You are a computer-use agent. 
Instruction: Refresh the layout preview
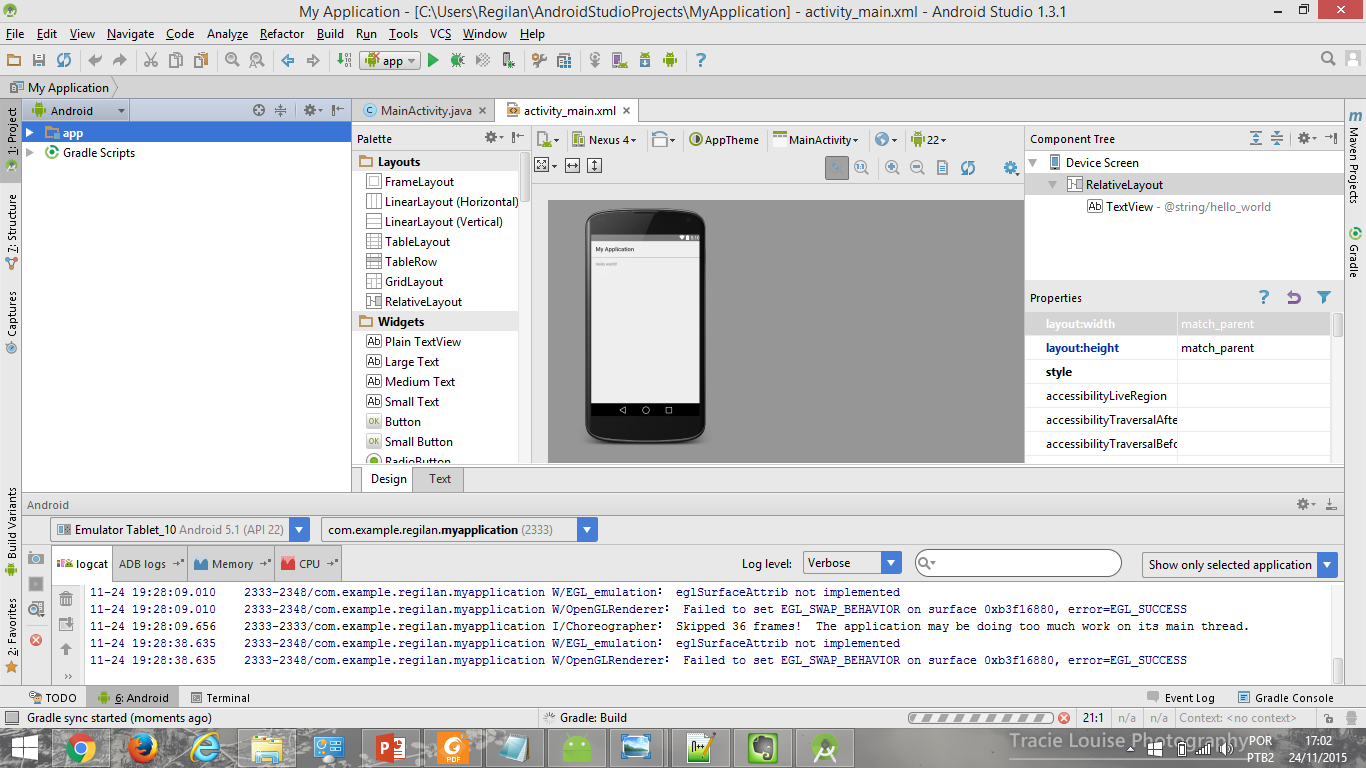(x=967, y=168)
